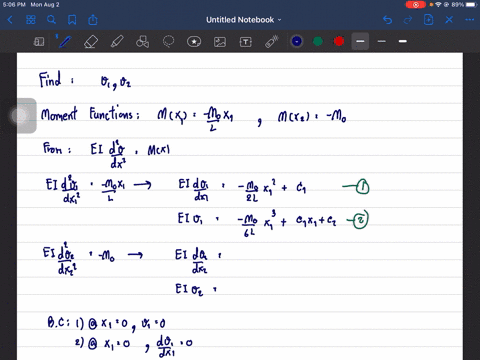480x360 pixels.
Task: Select the Image insert tool
Action: tap(220, 42)
